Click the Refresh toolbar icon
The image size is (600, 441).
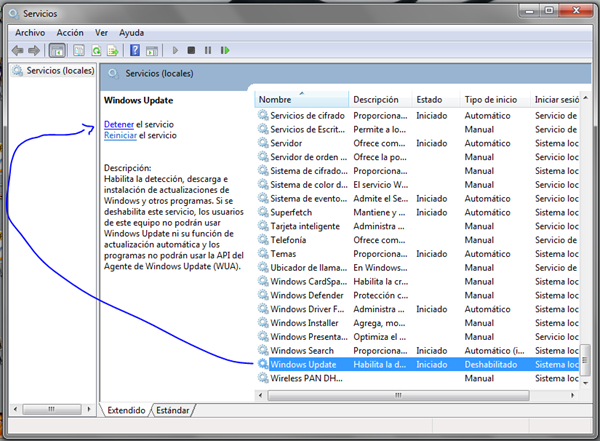[97, 50]
